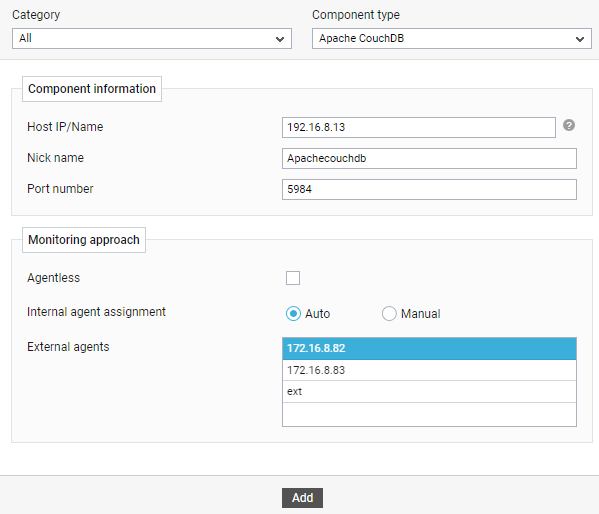Select Auto internal agent assignment
Image resolution: width=599 pixels, height=514 pixels.
(293, 314)
